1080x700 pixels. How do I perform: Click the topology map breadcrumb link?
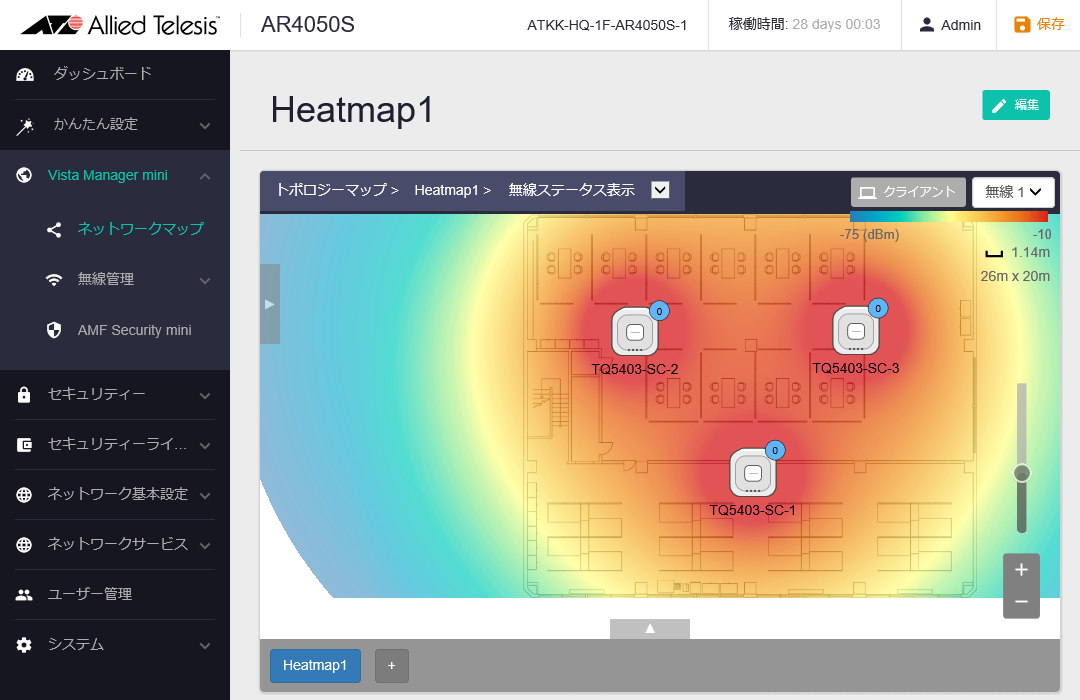tap(336, 190)
